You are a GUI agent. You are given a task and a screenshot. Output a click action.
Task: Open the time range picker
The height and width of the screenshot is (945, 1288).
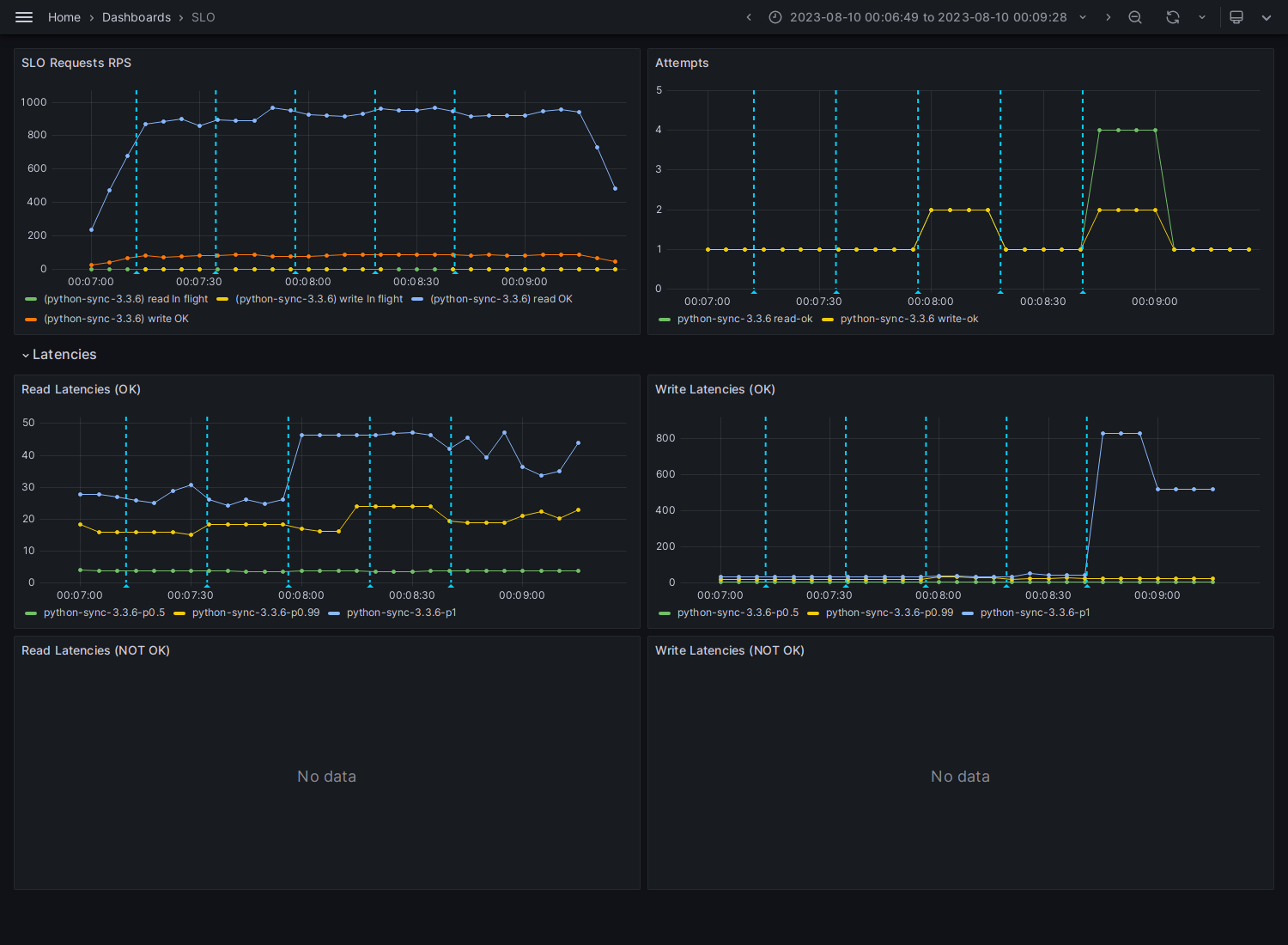pos(928,17)
